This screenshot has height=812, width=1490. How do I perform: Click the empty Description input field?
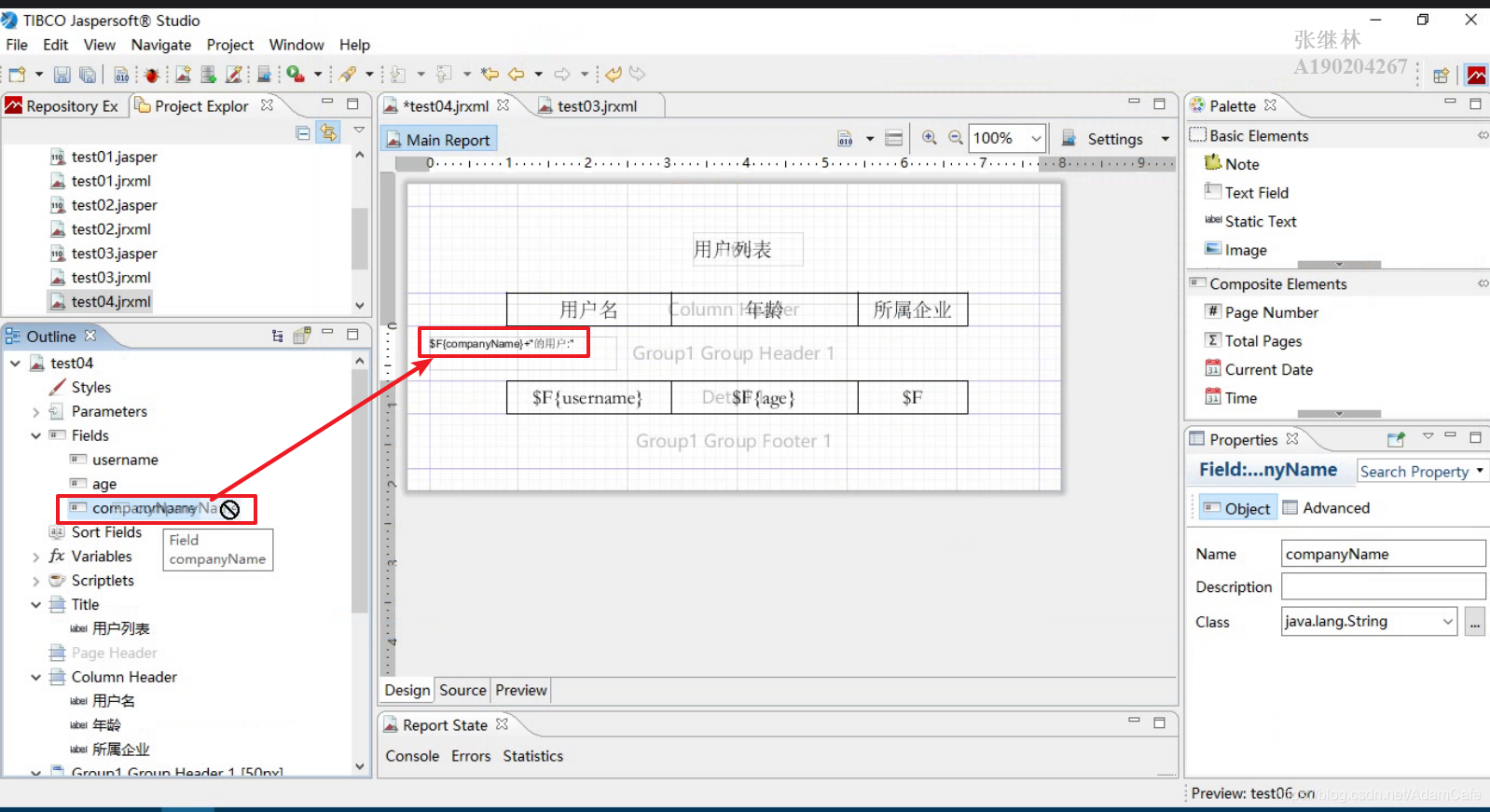pos(1383,586)
